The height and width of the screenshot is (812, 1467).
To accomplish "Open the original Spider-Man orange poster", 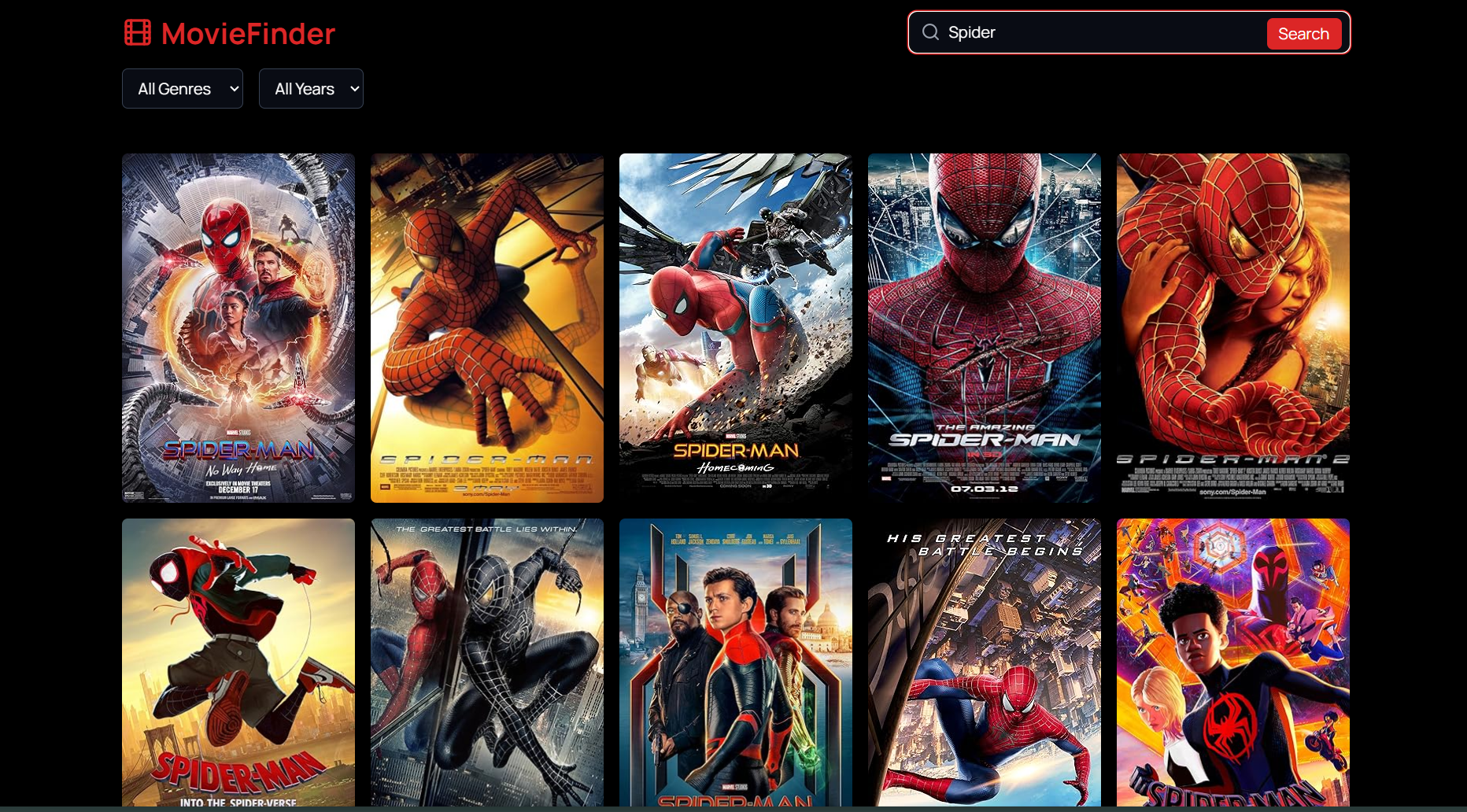I will [x=487, y=328].
